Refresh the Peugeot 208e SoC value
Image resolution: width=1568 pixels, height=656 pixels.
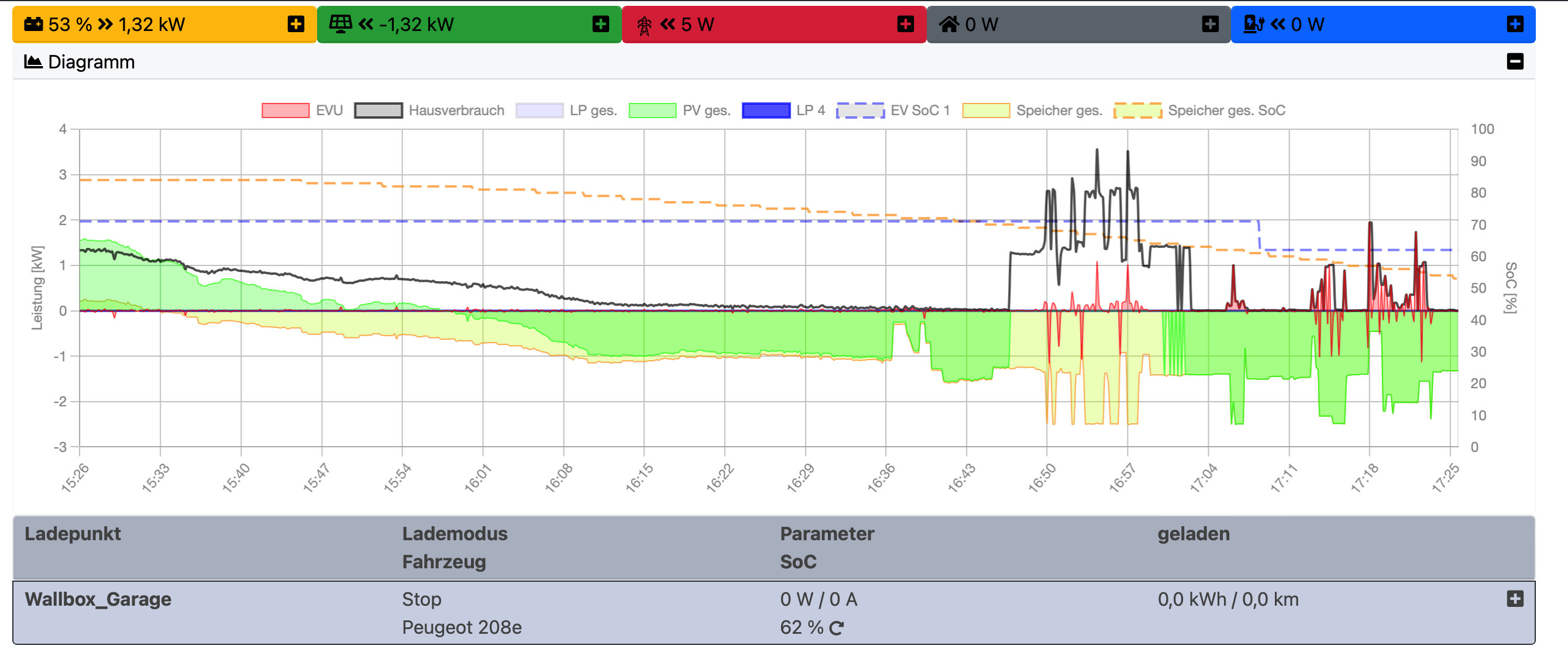(836, 628)
